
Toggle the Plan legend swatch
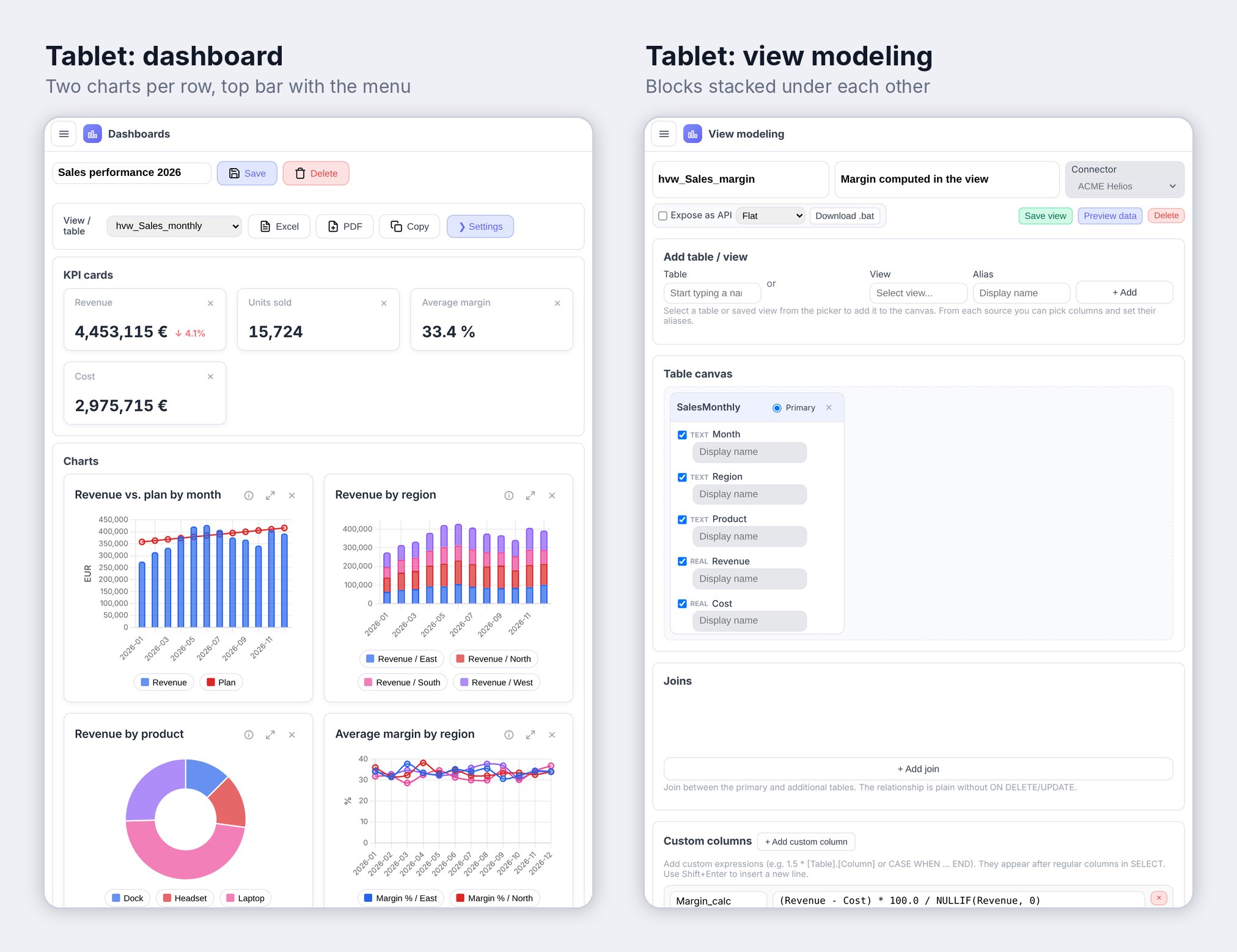211,682
